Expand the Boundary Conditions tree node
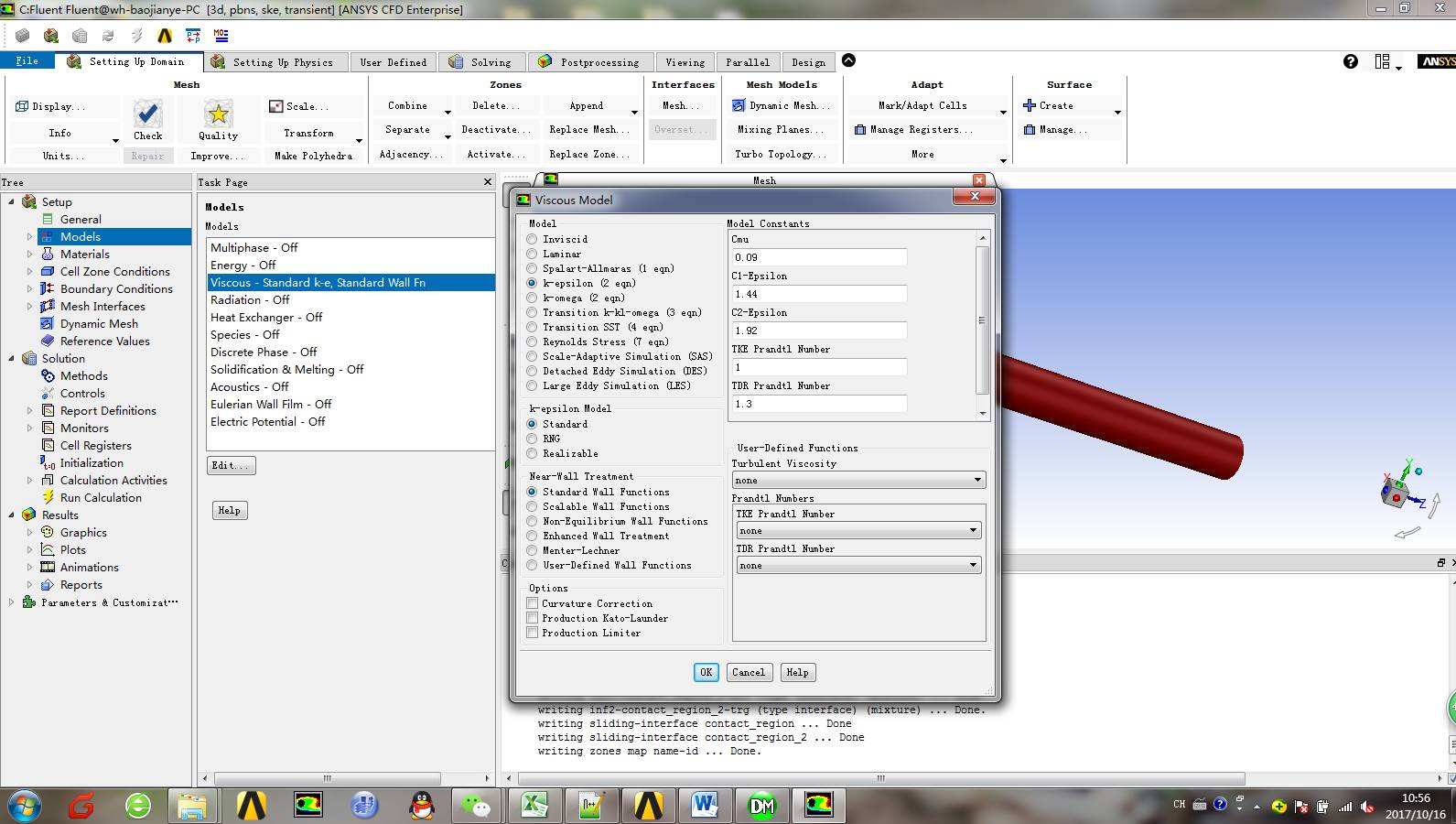 pos(29,288)
